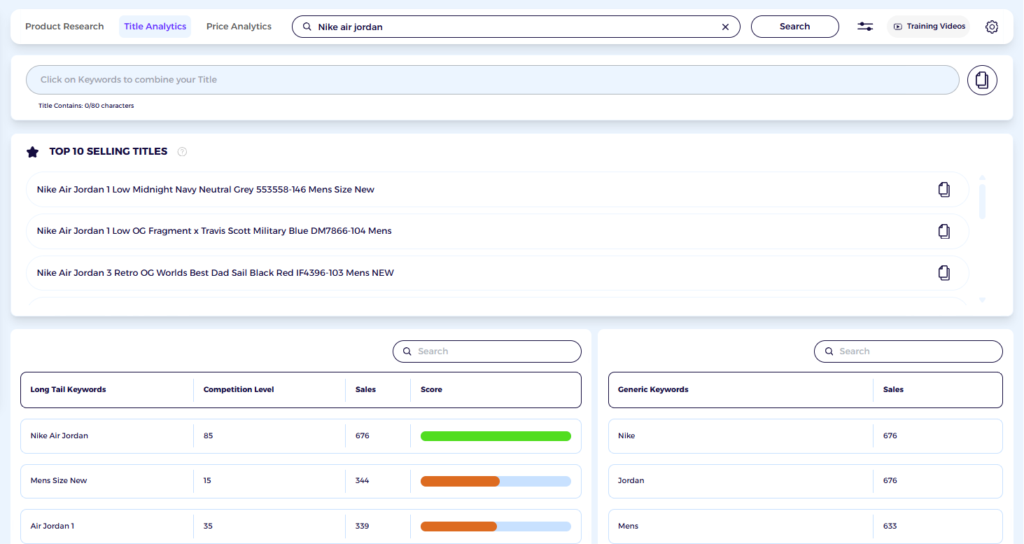Add the Air Jordan 1 keyword

(x=52, y=526)
